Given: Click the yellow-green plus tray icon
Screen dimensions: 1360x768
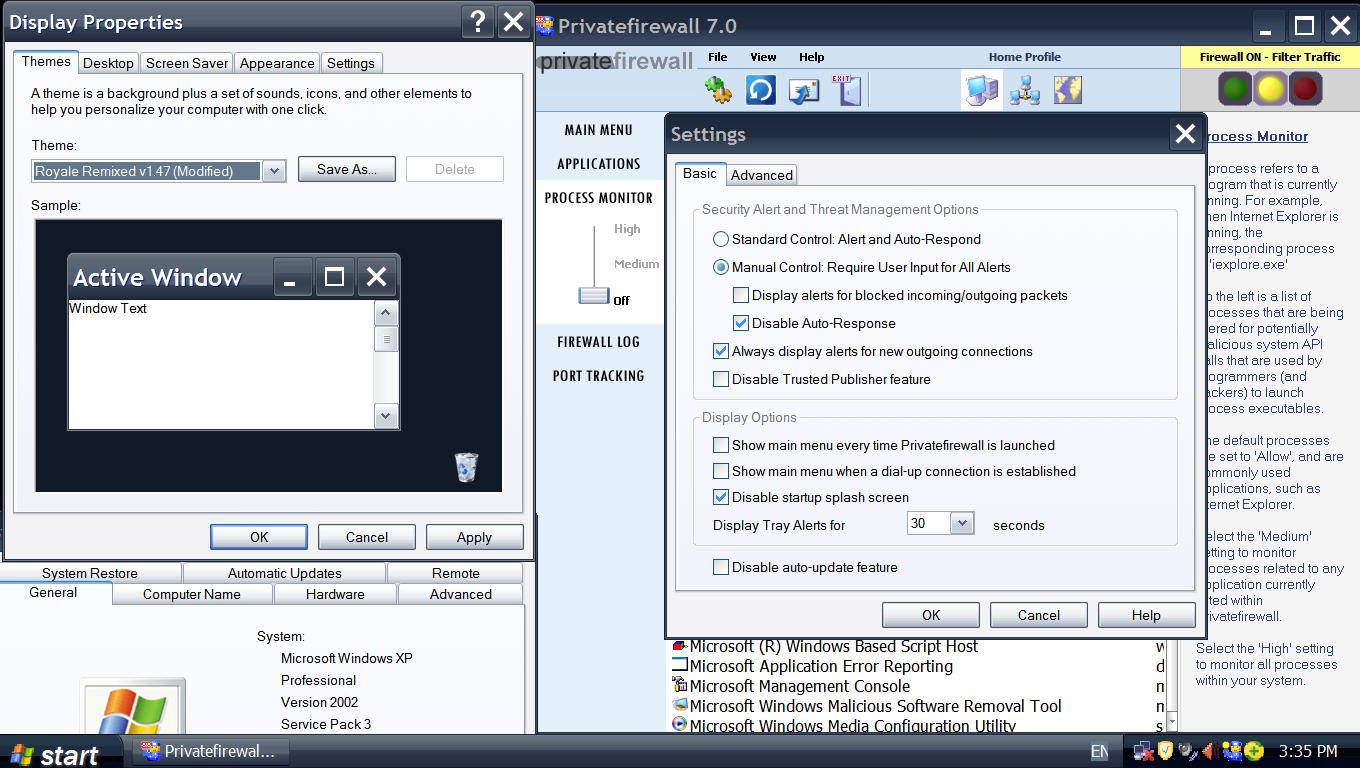Looking at the screenshot, I should (x=1254, y=751).
